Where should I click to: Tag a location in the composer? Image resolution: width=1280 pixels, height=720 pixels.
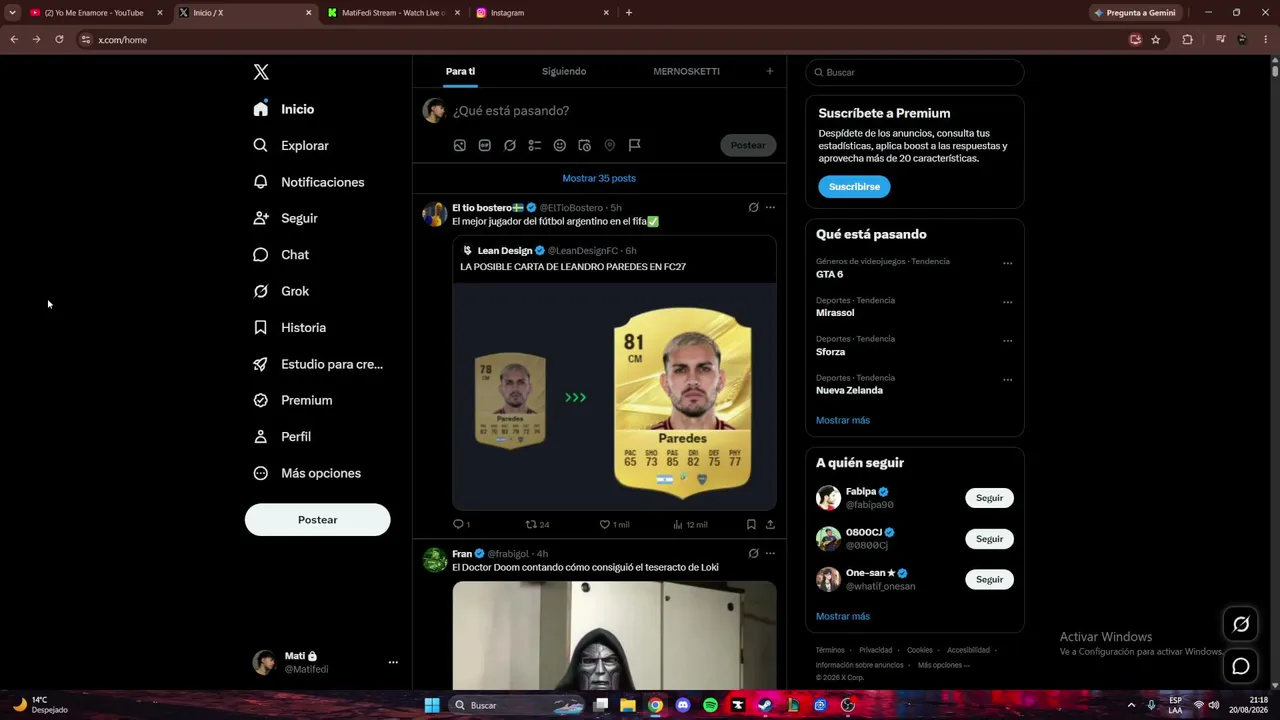pos(609,145)
